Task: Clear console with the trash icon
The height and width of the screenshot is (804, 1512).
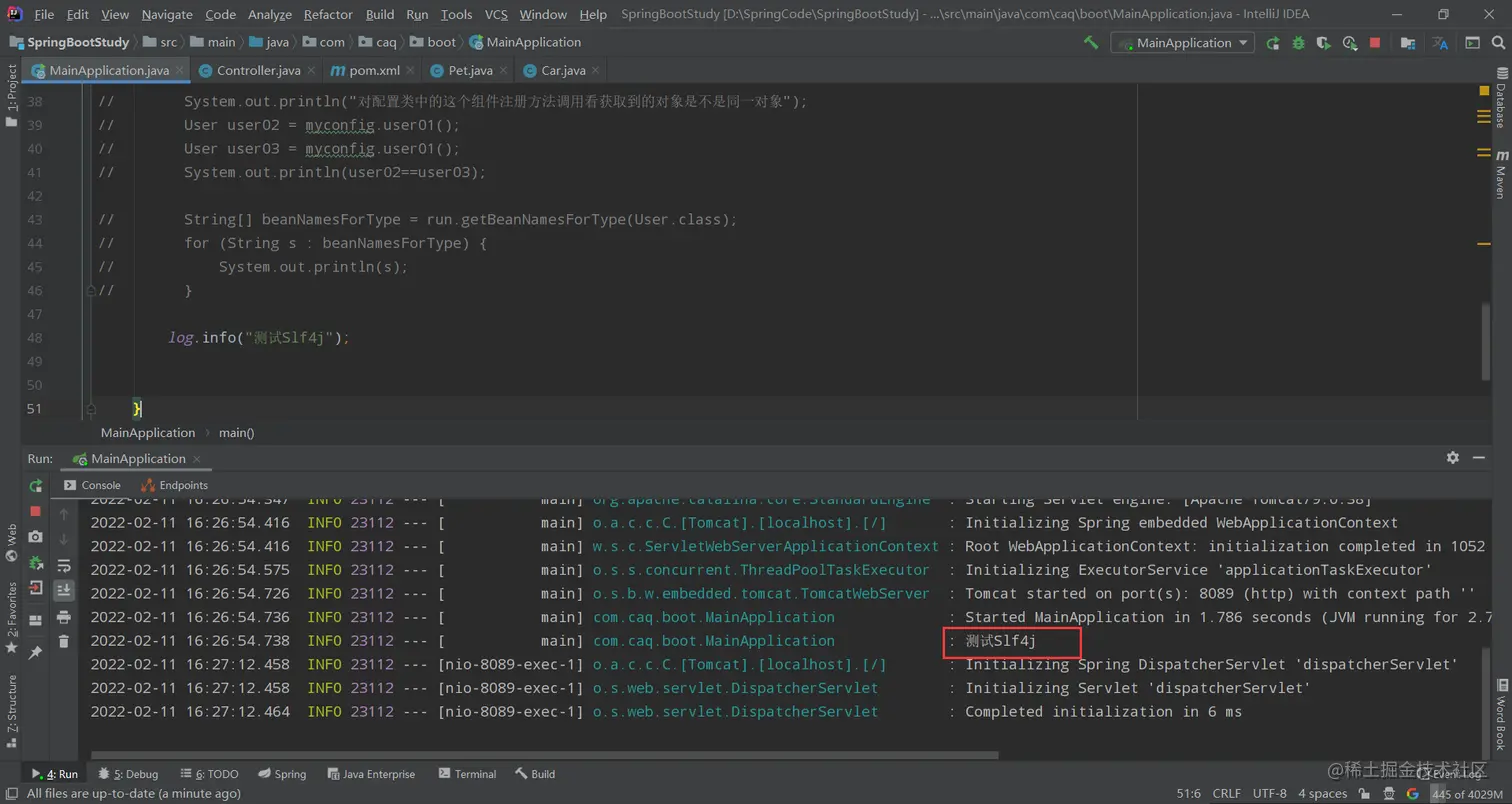Action: 64,642
